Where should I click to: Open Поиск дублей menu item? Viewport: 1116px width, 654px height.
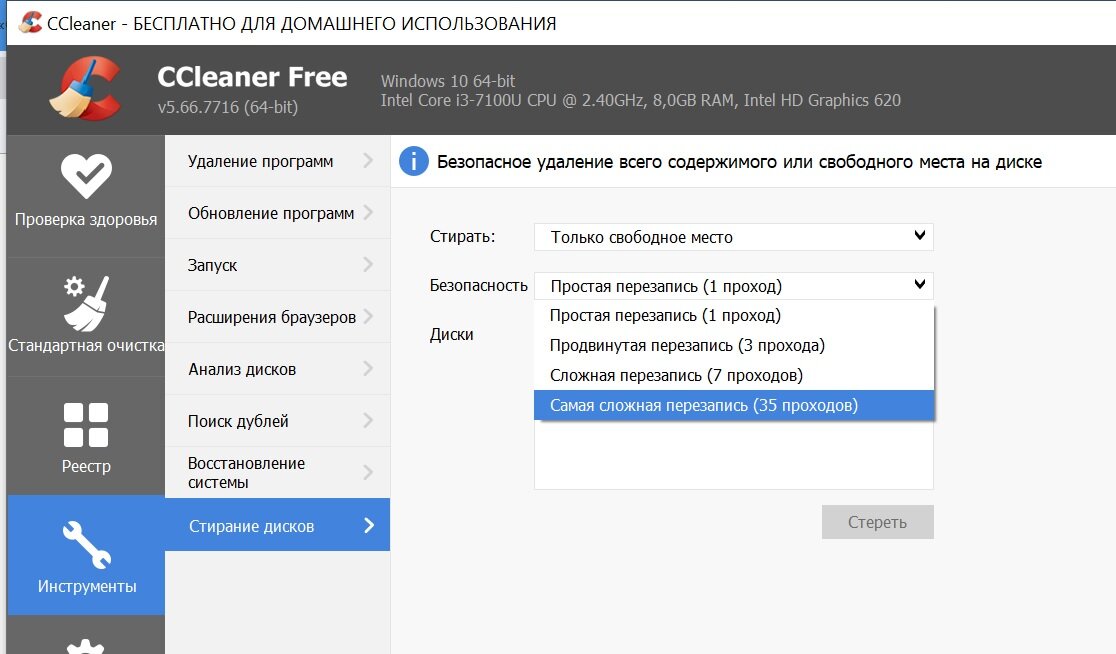(x=277, y=421)
